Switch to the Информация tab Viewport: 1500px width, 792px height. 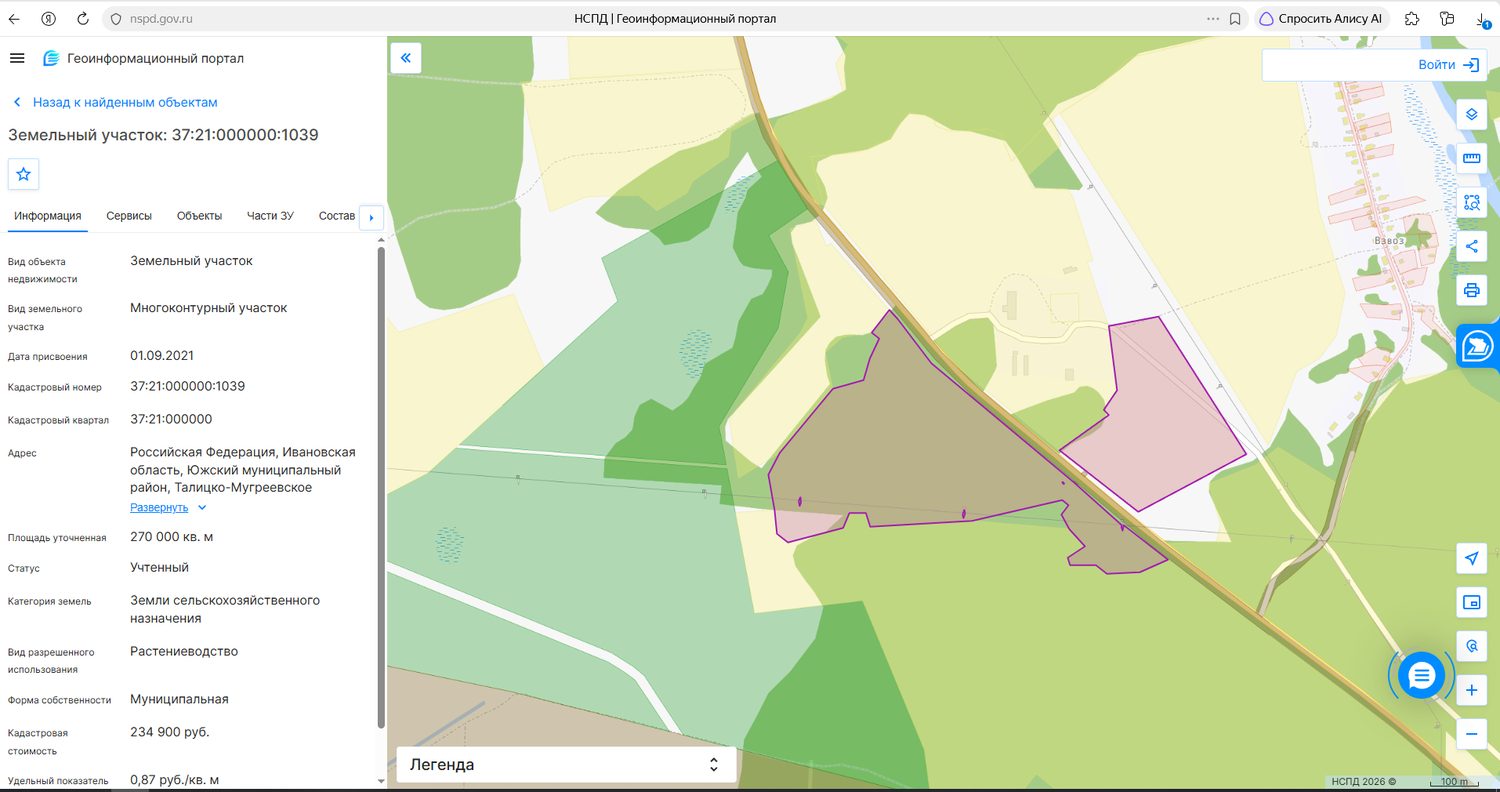pyautogui.click(x=47, y=216)
